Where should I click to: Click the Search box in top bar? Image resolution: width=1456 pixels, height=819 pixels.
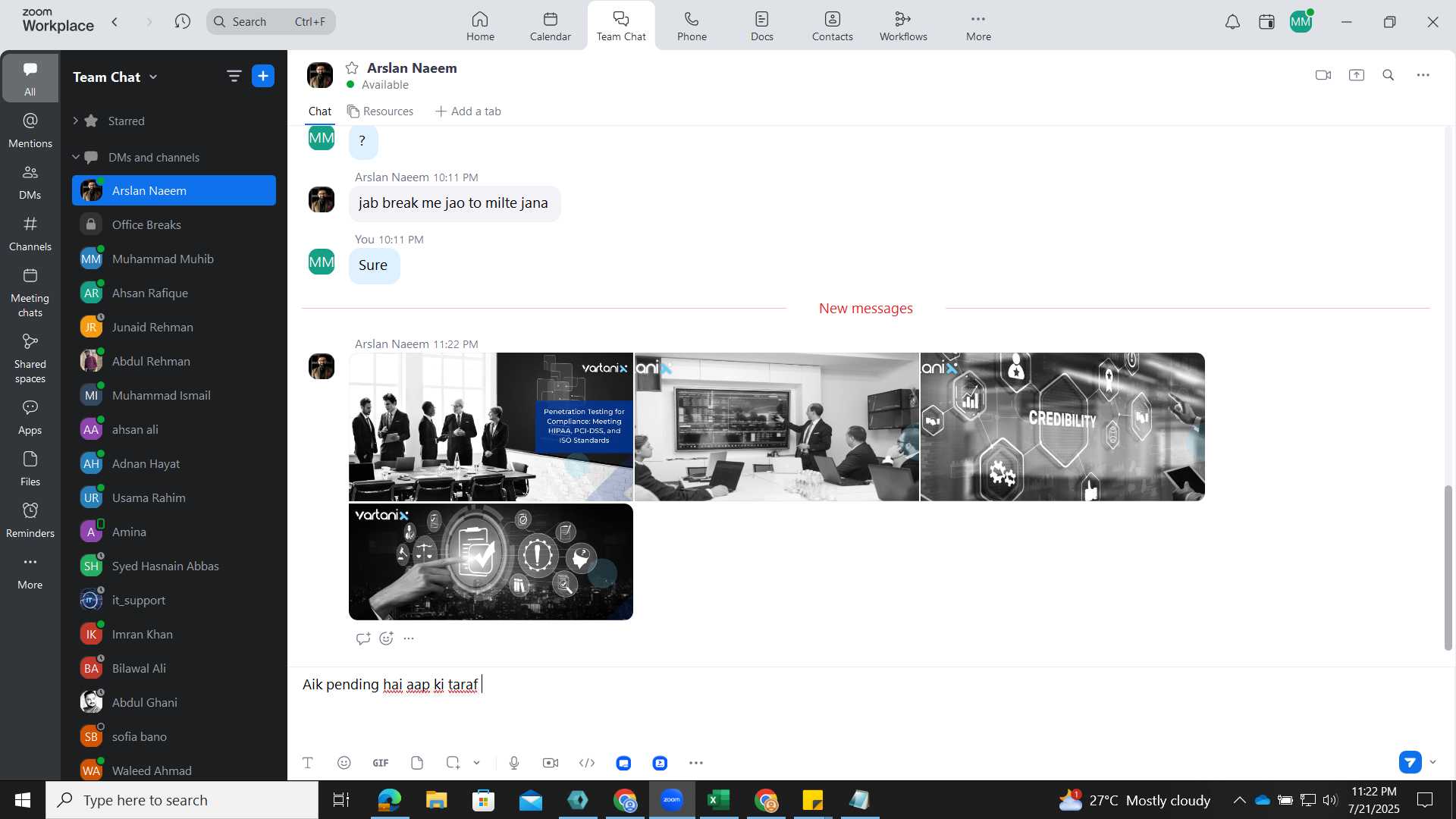pos(271,21)
